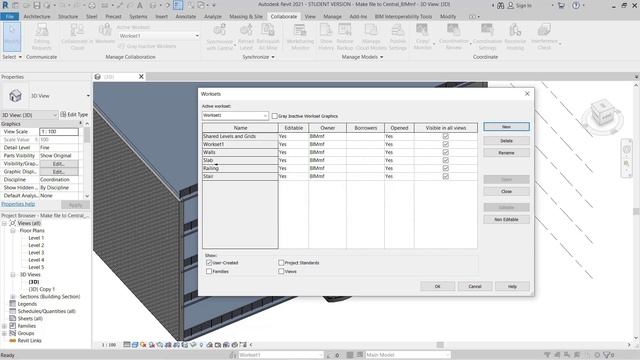Click Relinquish All Mine ribbon icon

tap(268, 36)
